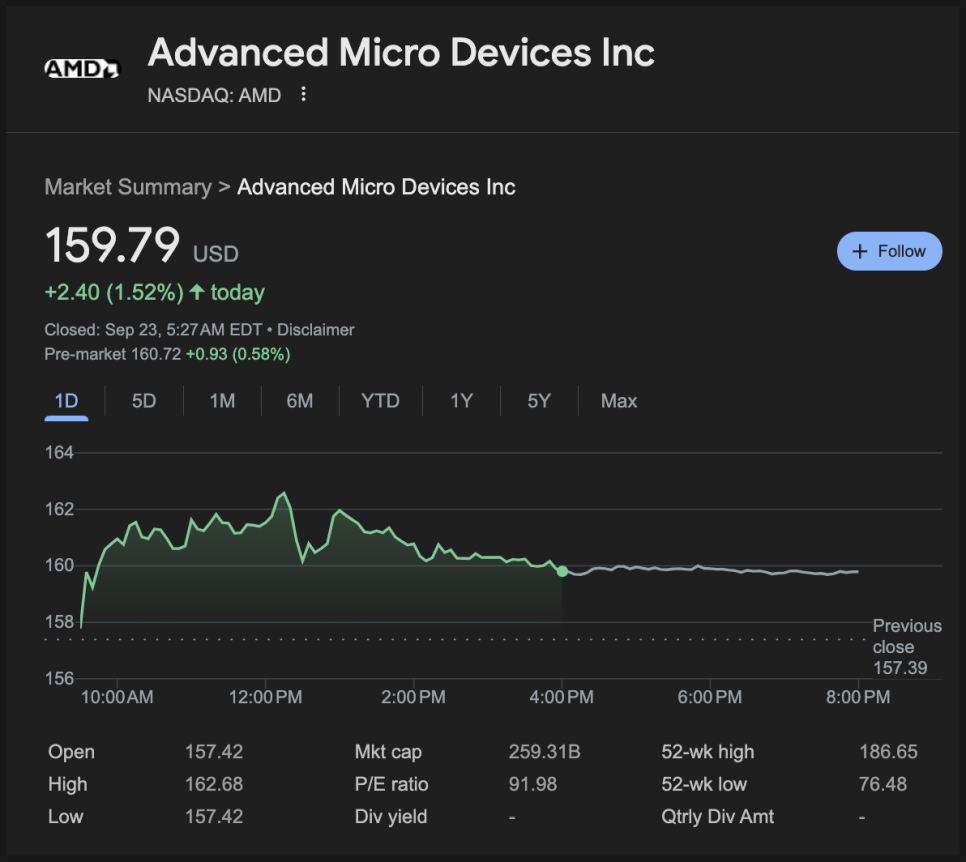Click the AMD company logo
The height and width of the screenshot is (862, 966).
[83, 68]
